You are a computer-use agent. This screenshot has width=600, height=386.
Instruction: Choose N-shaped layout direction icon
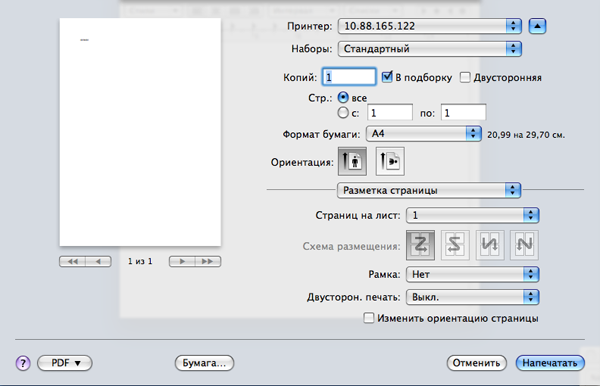pos(524,245)
